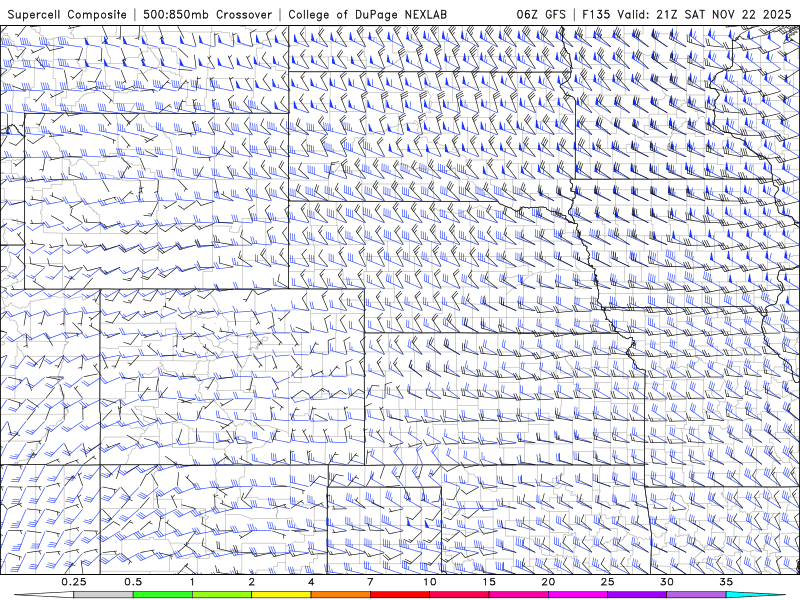Click the '7' legend value label
The image size is (800, 600).
tap(370, 582)
